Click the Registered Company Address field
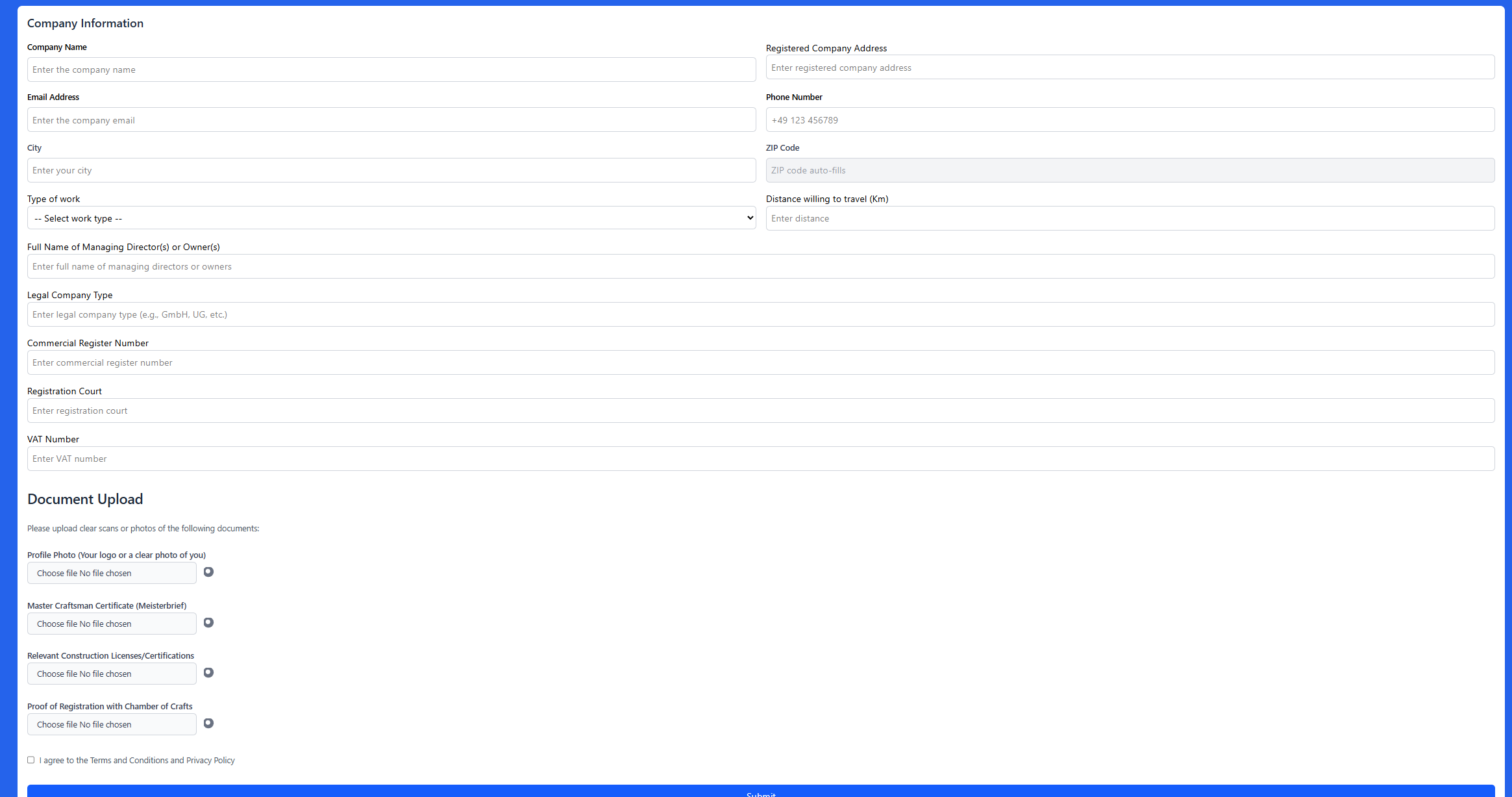Screen dimensions: 1512x797 point(1130,68)
